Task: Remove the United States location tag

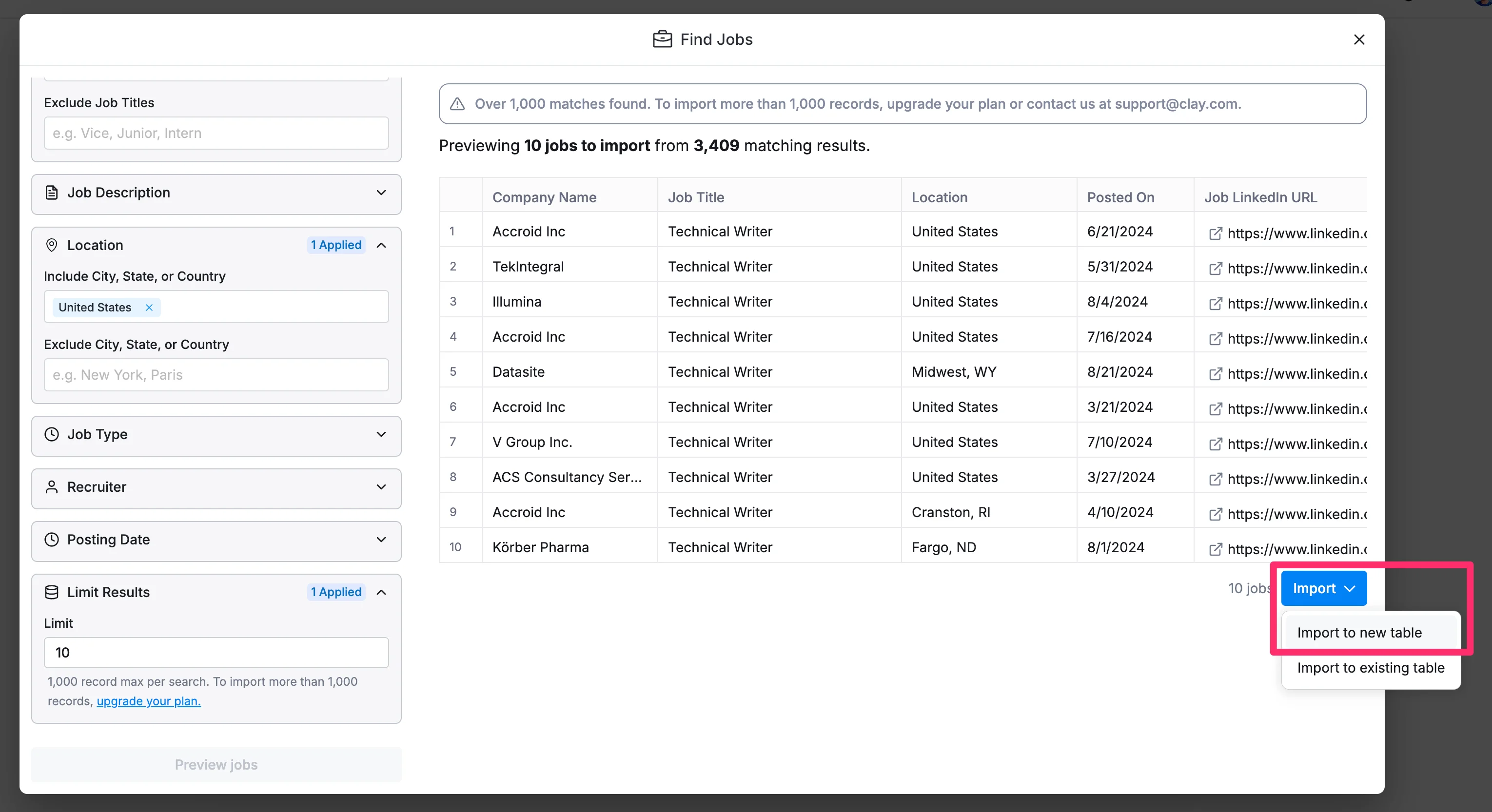Action: (149, 308)
